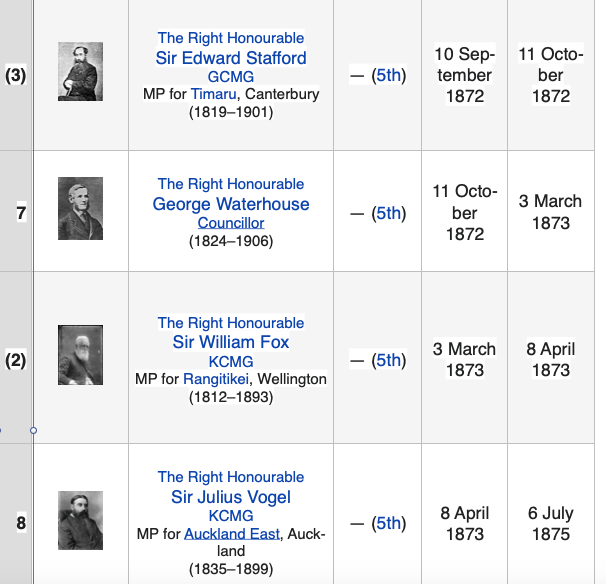
Task: Follow the Rangitikei electorate link
Action: click(216, 379)
